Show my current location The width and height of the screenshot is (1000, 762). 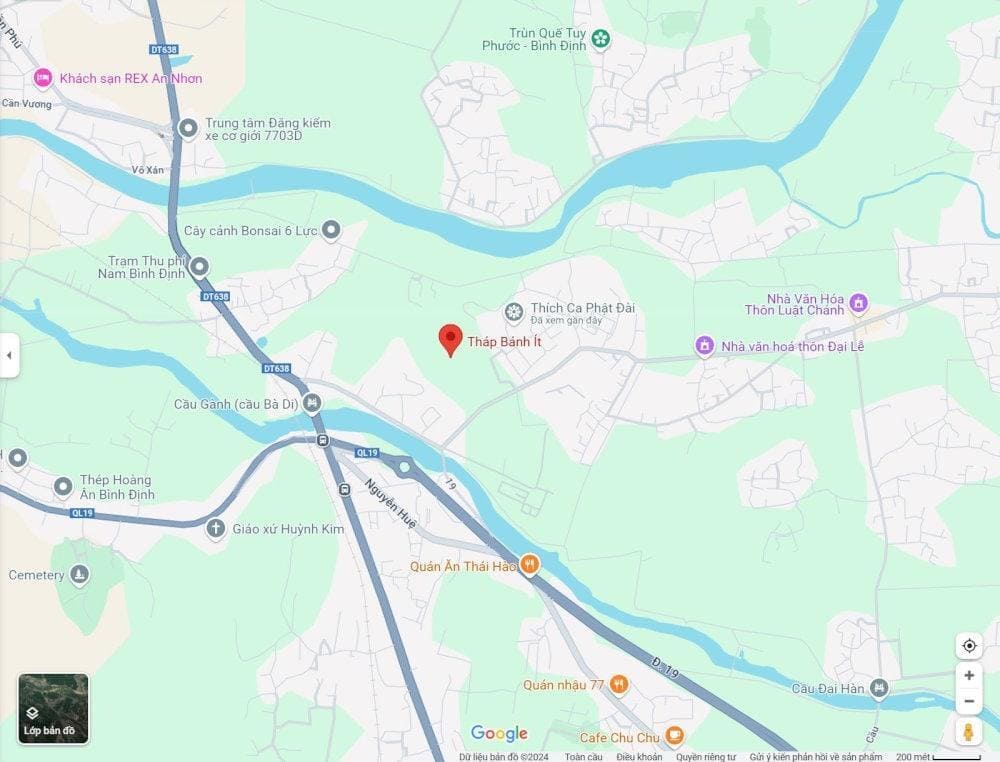[x=969, y=646]
